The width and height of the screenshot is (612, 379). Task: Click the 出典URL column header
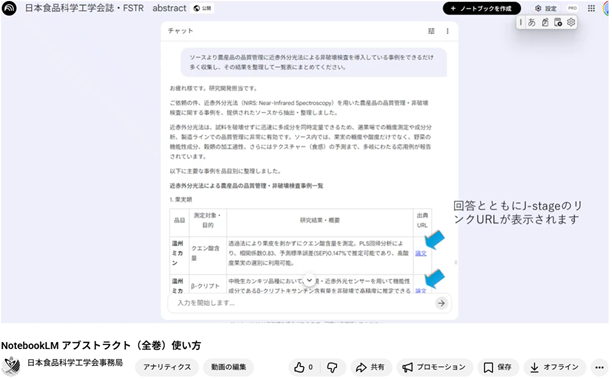[422, 221]
